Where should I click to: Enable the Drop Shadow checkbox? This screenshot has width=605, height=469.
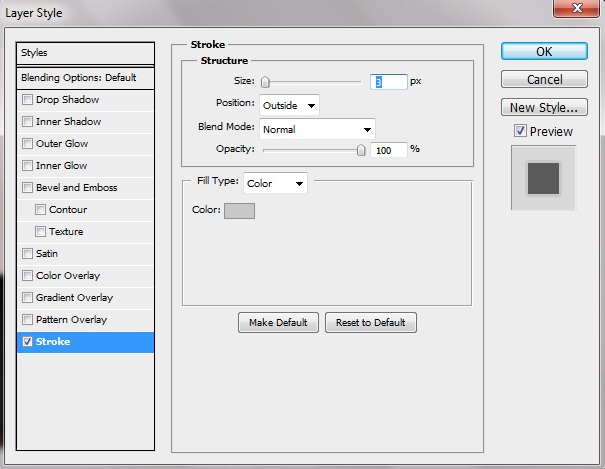pyautogui.click(x=27, y=100)
